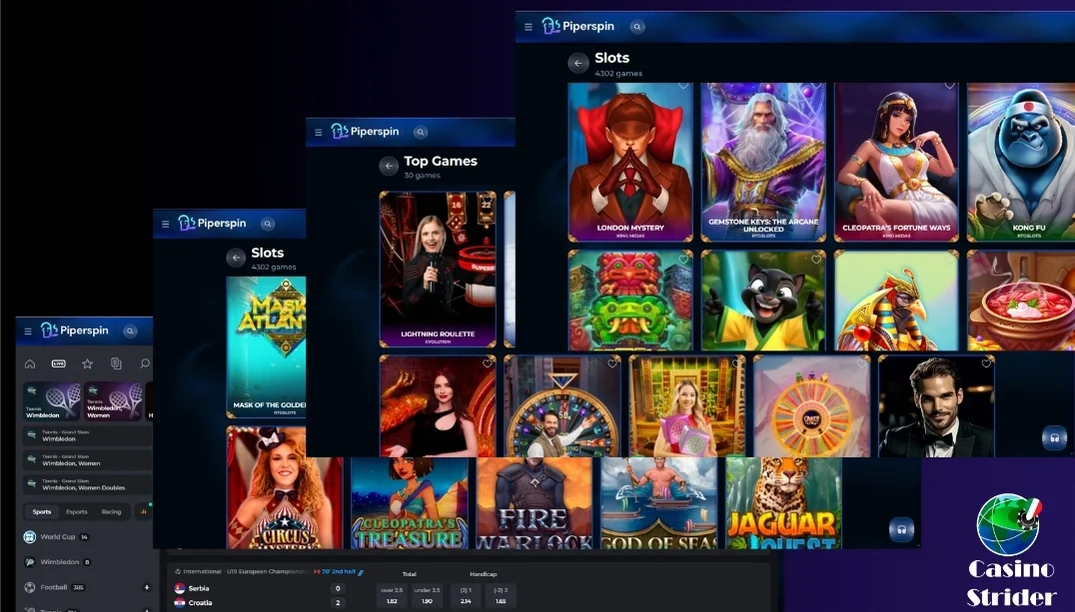Open hamburger menu in sportsbook window

[28, 331]
